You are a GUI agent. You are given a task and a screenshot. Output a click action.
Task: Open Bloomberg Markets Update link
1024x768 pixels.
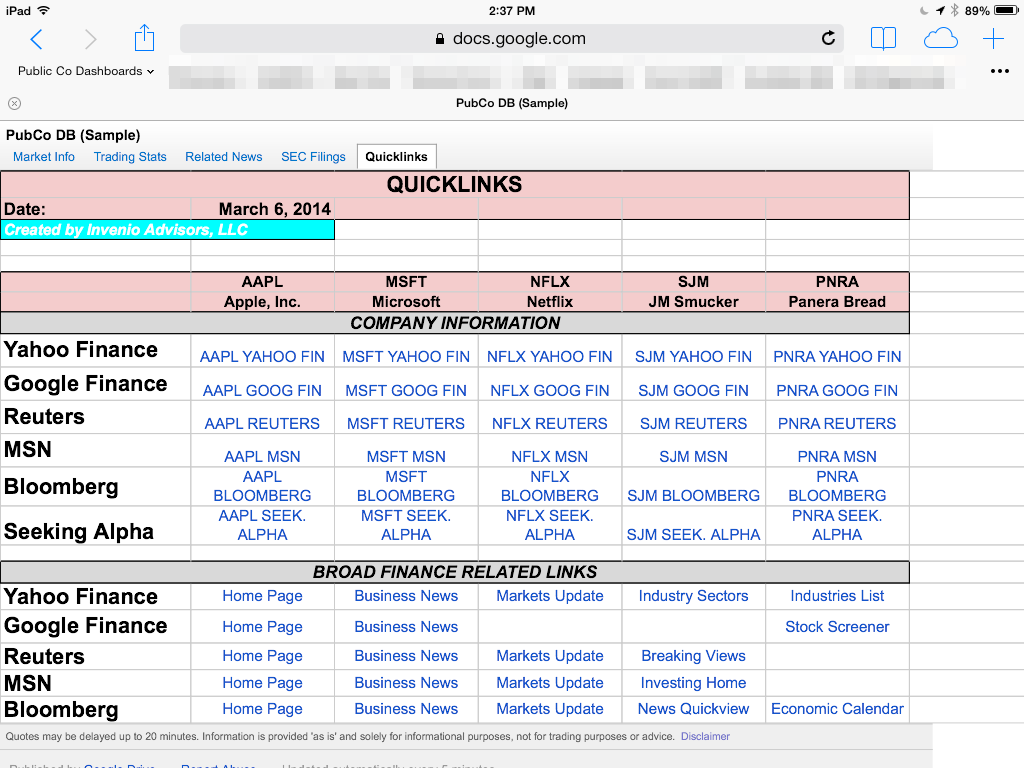coord(549,709)
